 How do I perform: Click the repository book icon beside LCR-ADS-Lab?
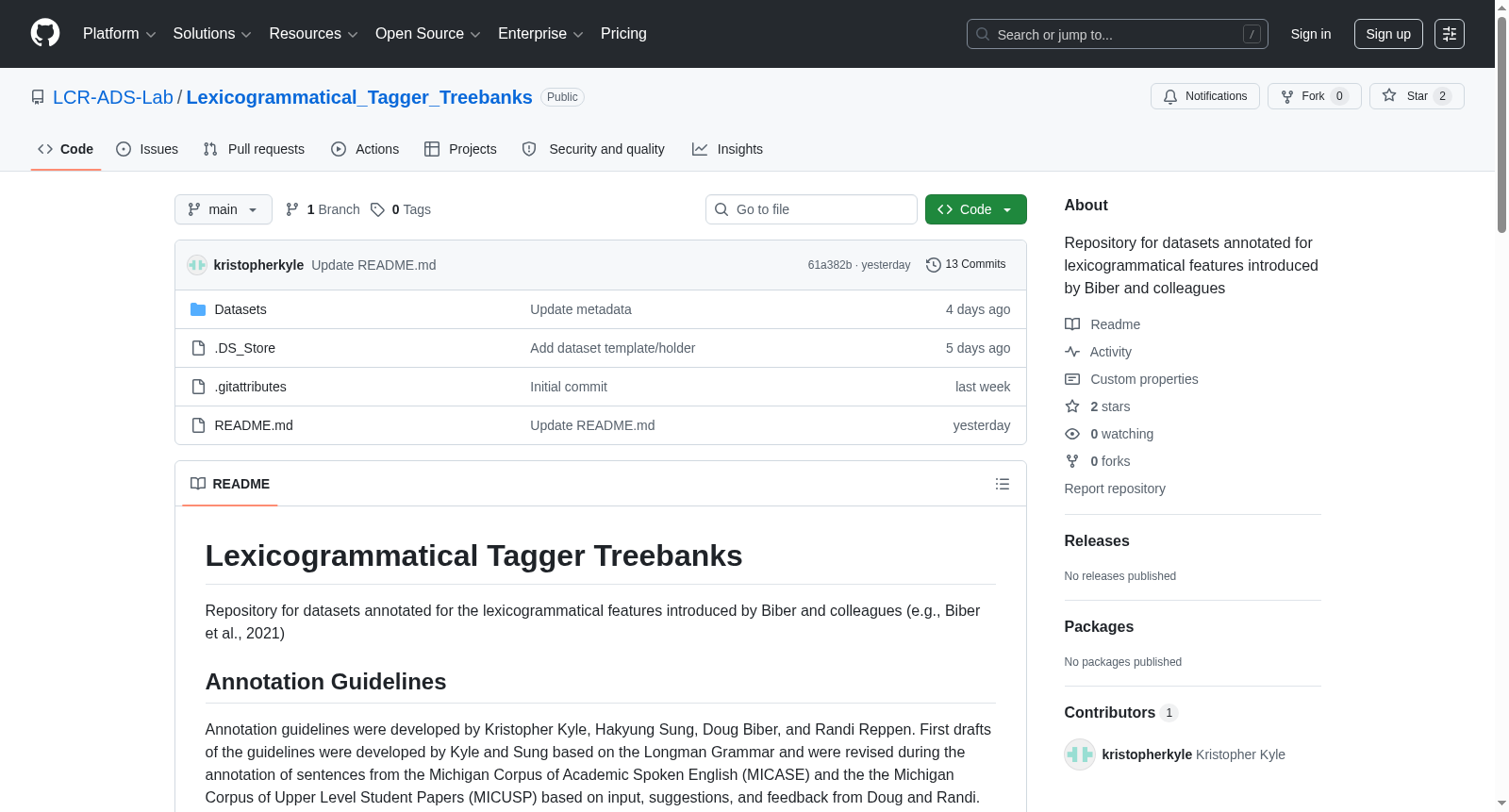pyautogui.click(x=38, y=97)
